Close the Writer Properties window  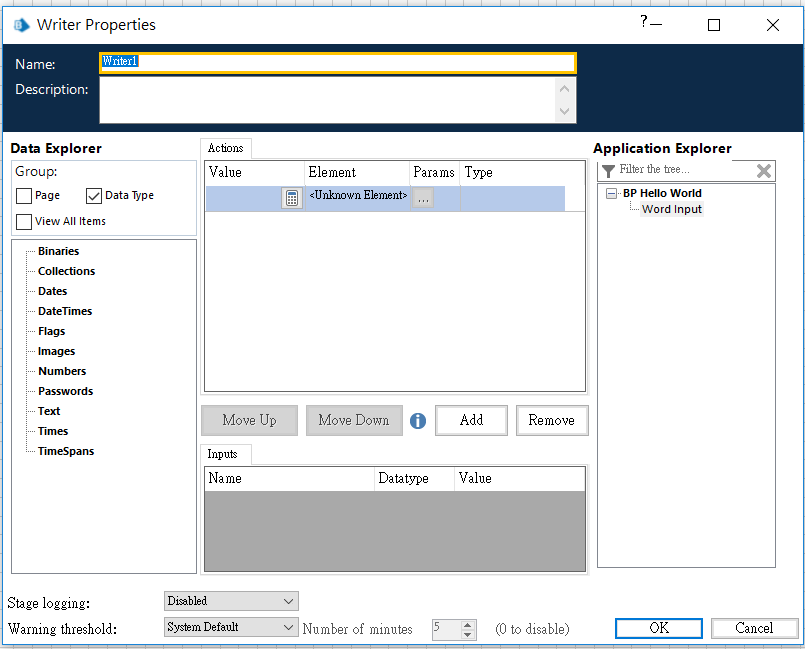[773, 25]
